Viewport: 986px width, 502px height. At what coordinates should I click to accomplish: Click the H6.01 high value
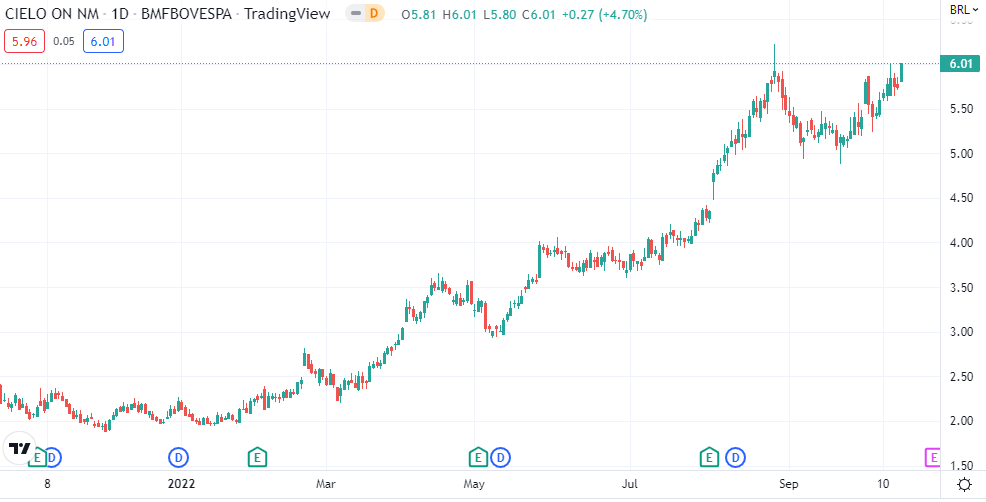[x=461, y=14]
